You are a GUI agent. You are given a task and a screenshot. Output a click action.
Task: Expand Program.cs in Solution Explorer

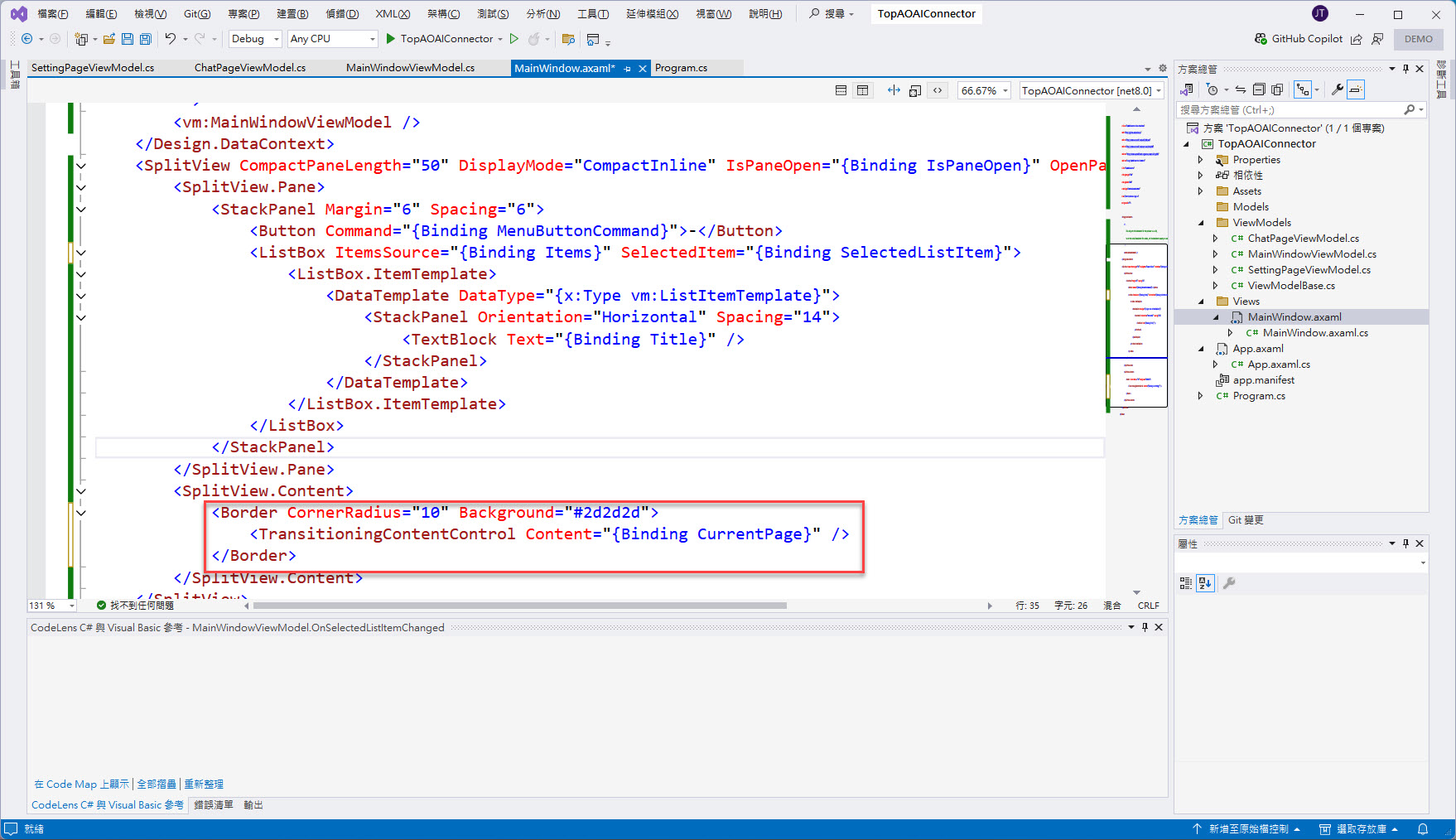(x=1200, y=396)
